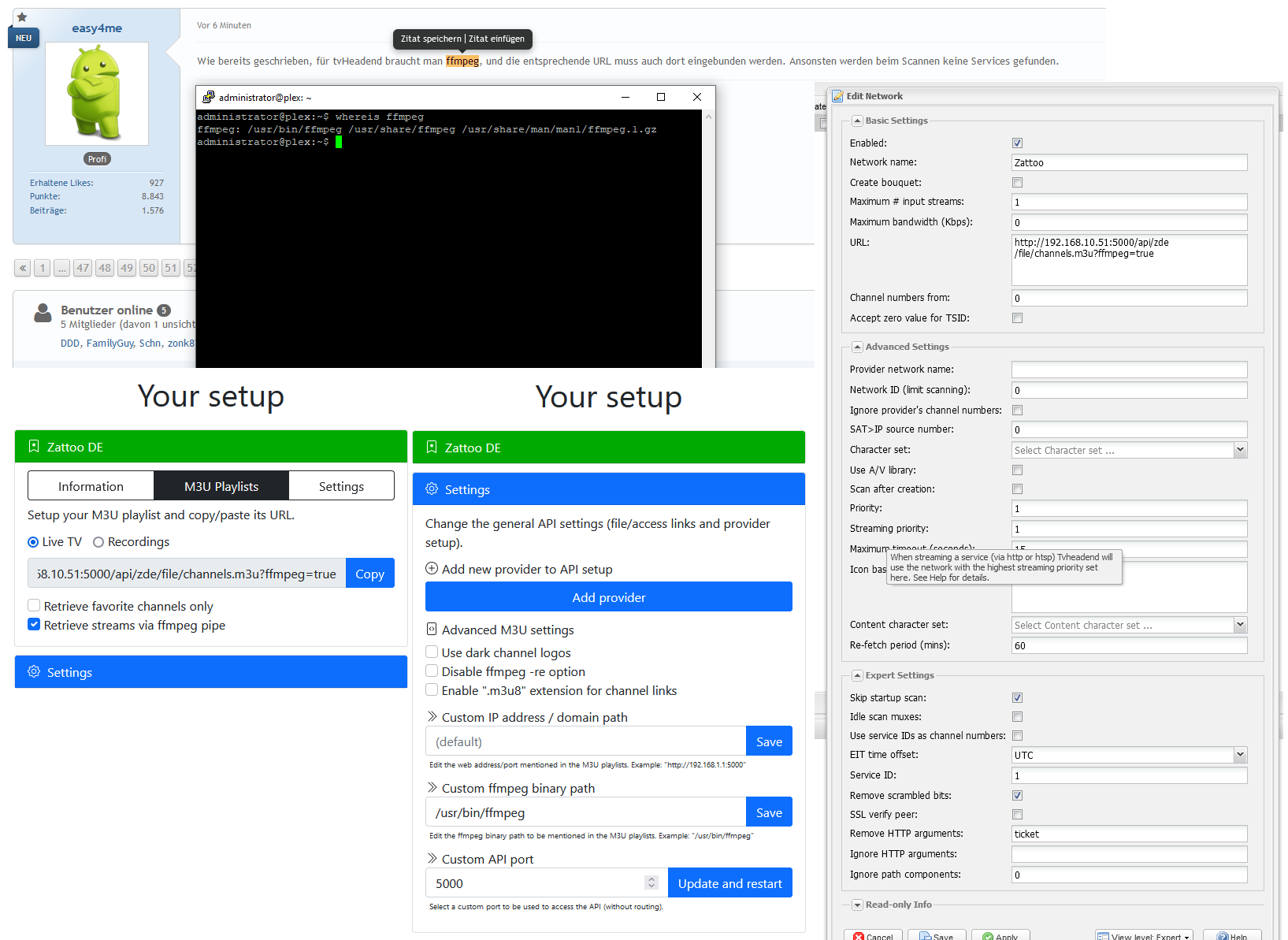Click the Copy button beside the M3U URL
Screen dimensions: 1288x940
pos(369,574)
